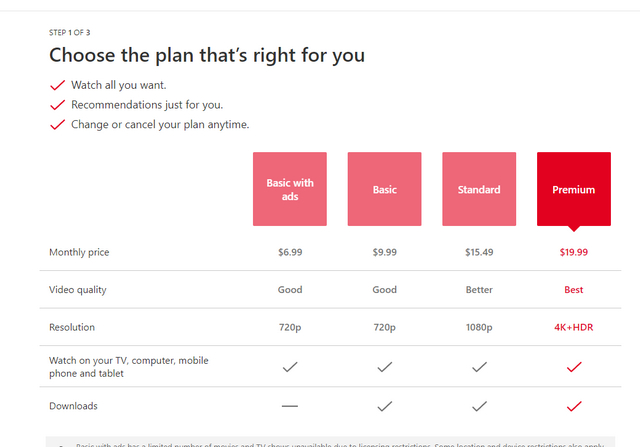Click the dash icon in Basic with ads downloads

[x=290, y=406]
